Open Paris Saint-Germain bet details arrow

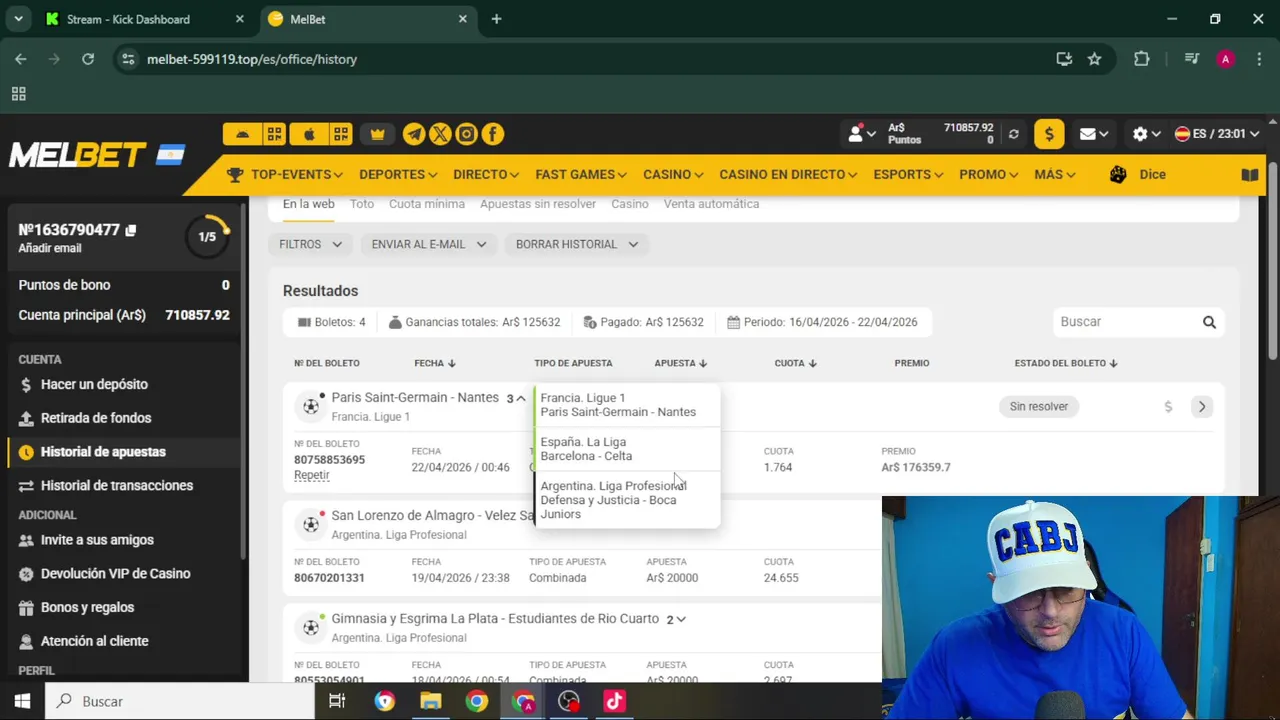(x=1202, y=407)
